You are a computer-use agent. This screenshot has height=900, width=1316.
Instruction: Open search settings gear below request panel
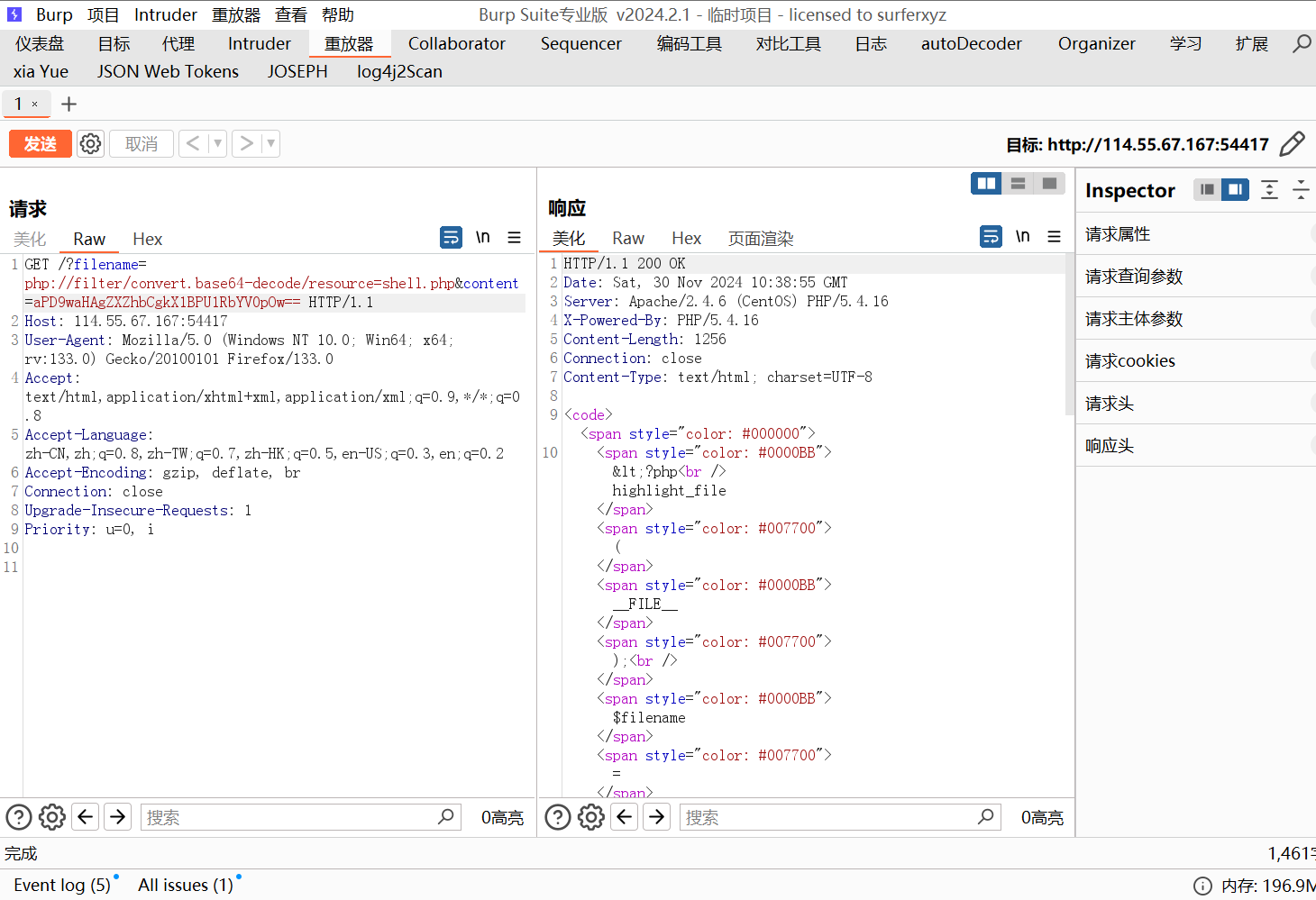[52, 817]
